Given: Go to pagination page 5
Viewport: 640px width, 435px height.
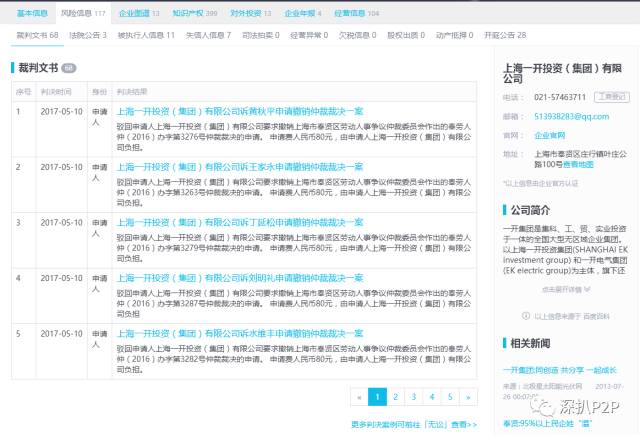Looking at the screenshot, I should tap(450, 397).
